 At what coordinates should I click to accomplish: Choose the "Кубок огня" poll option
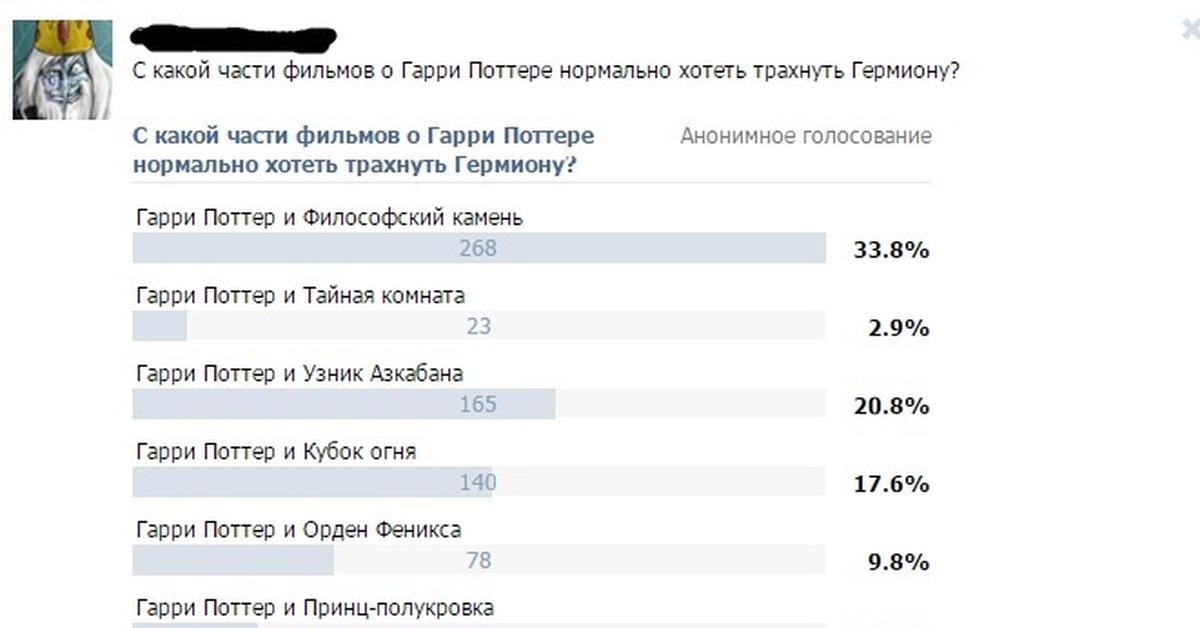[x=276, y=451]
